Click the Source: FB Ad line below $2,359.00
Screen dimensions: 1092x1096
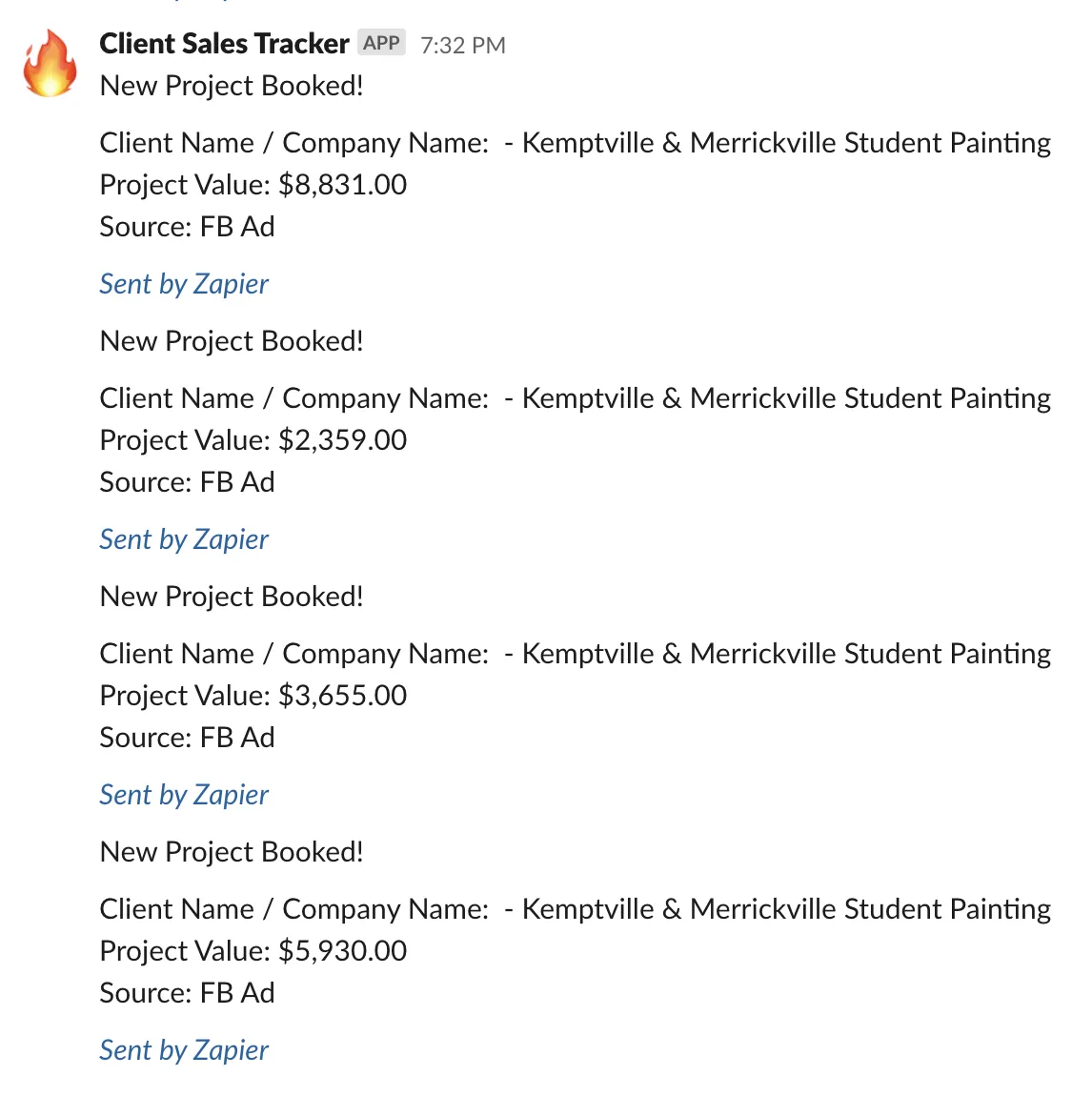click(187, 482)
